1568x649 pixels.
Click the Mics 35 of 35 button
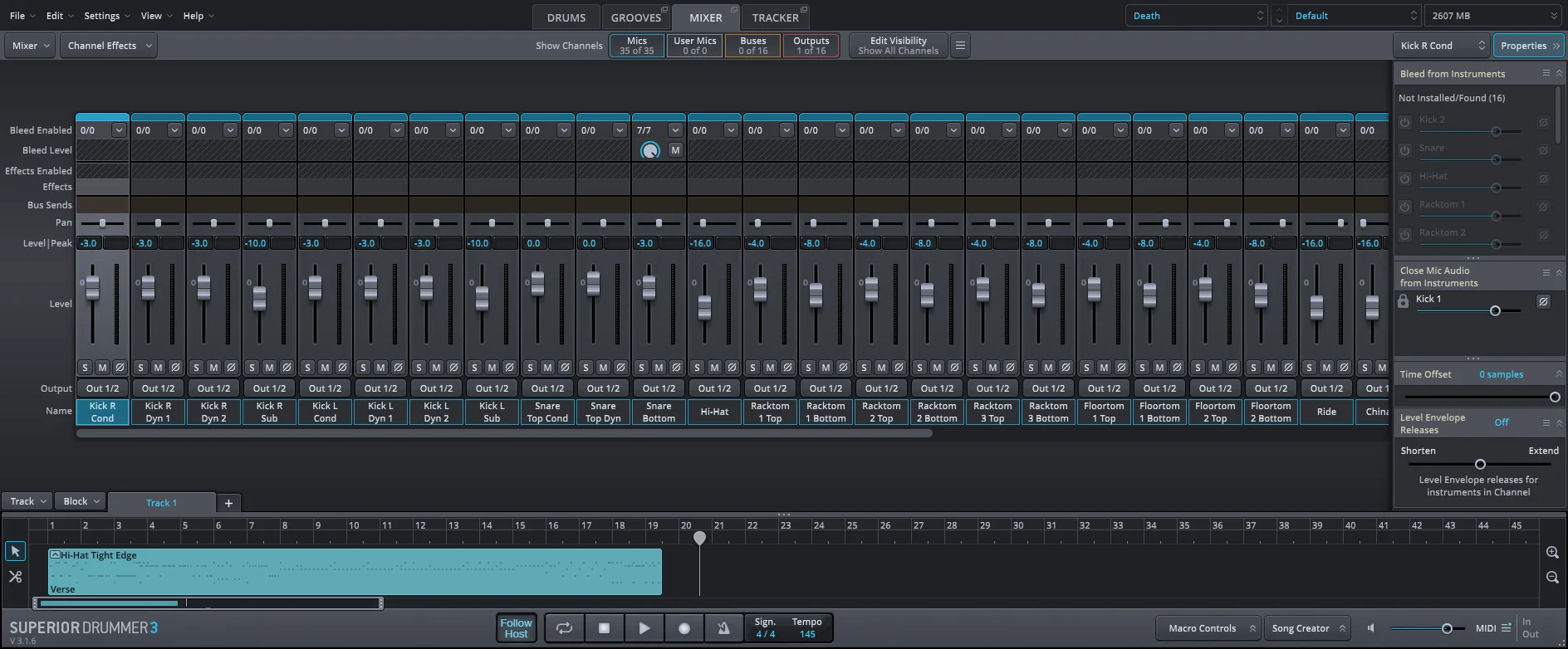pos(637,46)
